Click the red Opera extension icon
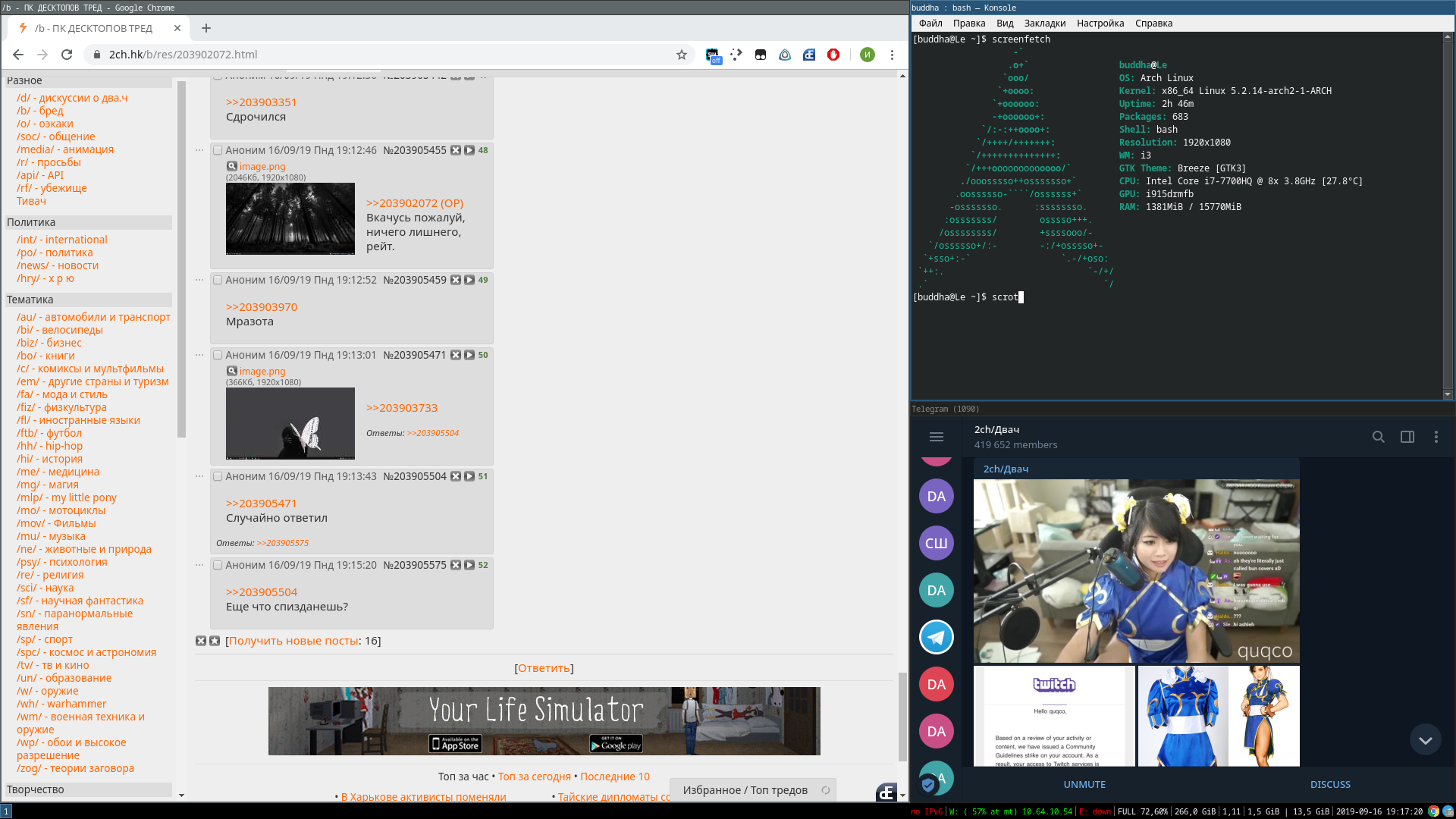1456x819 pixels. [x=833, y=55]
